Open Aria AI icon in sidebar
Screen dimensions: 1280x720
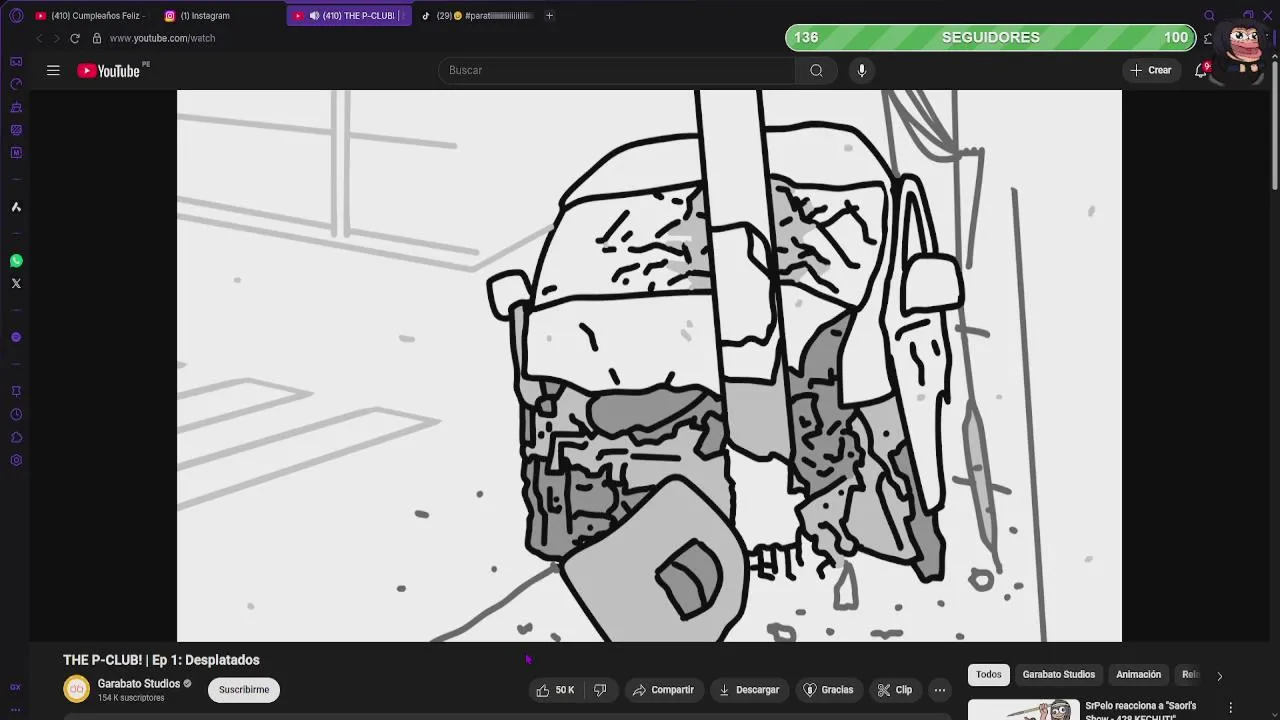[16, 207]
